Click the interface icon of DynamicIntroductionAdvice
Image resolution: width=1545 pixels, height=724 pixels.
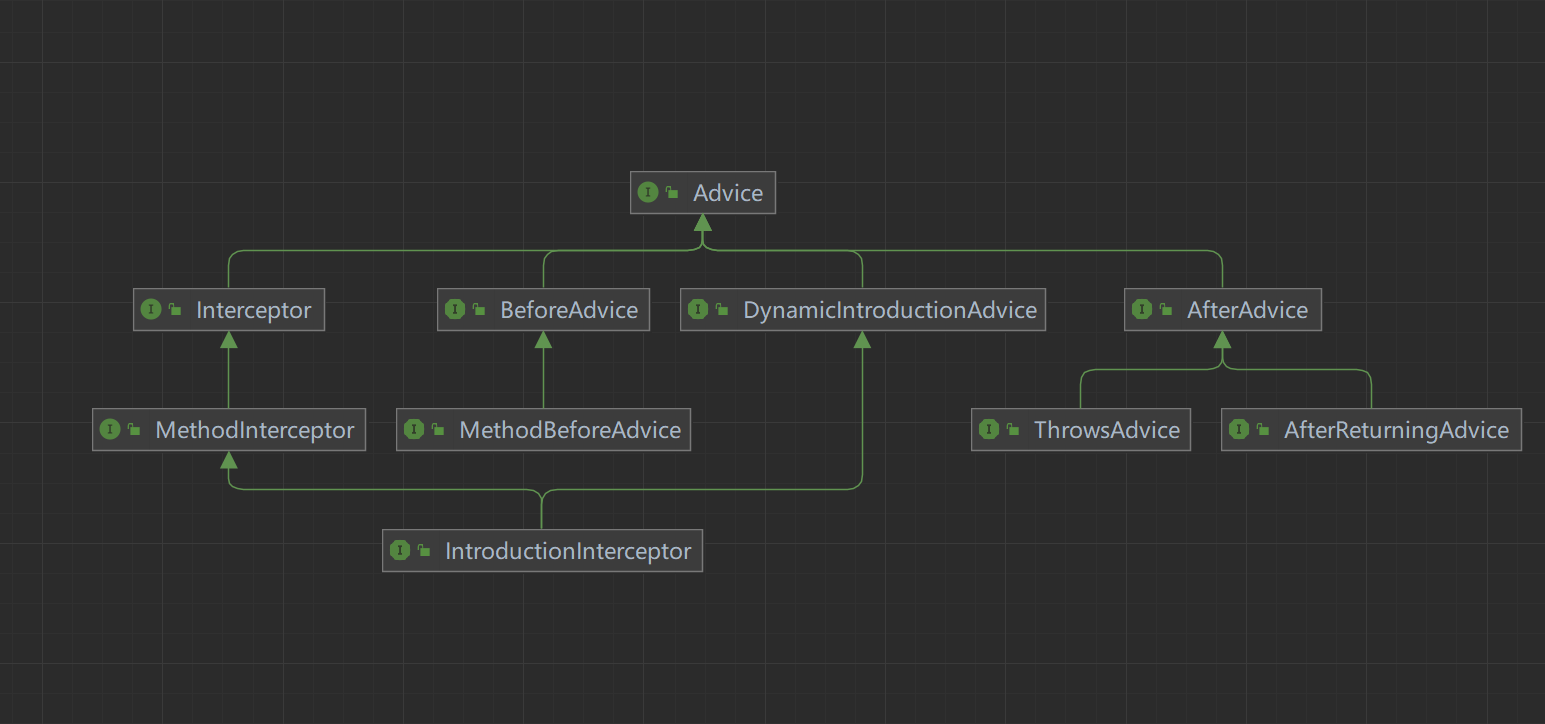[x=698, y=310]
